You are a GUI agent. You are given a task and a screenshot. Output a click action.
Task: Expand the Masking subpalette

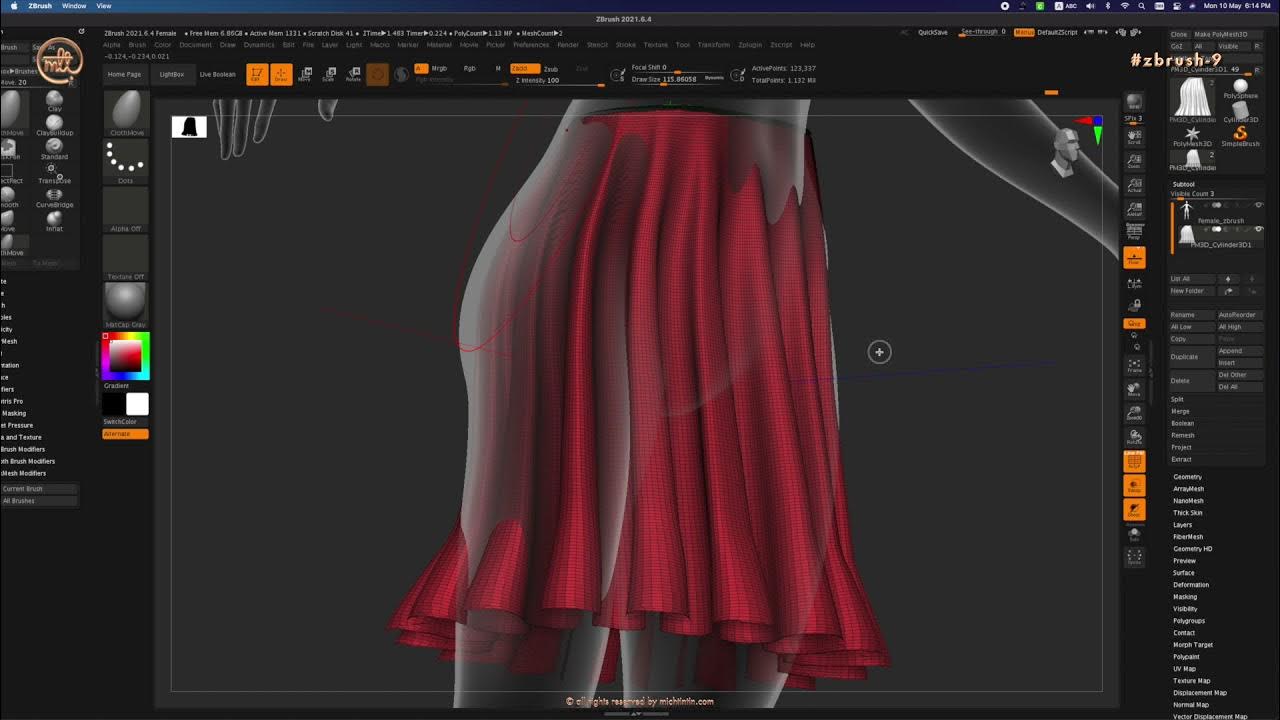click(1185, 597)
